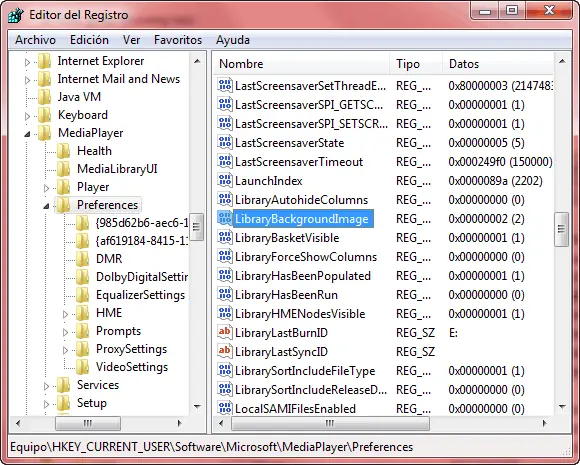Click the folder icon of DMR
This screenshot has width=580, height=465.
click(x=82, y=259)
